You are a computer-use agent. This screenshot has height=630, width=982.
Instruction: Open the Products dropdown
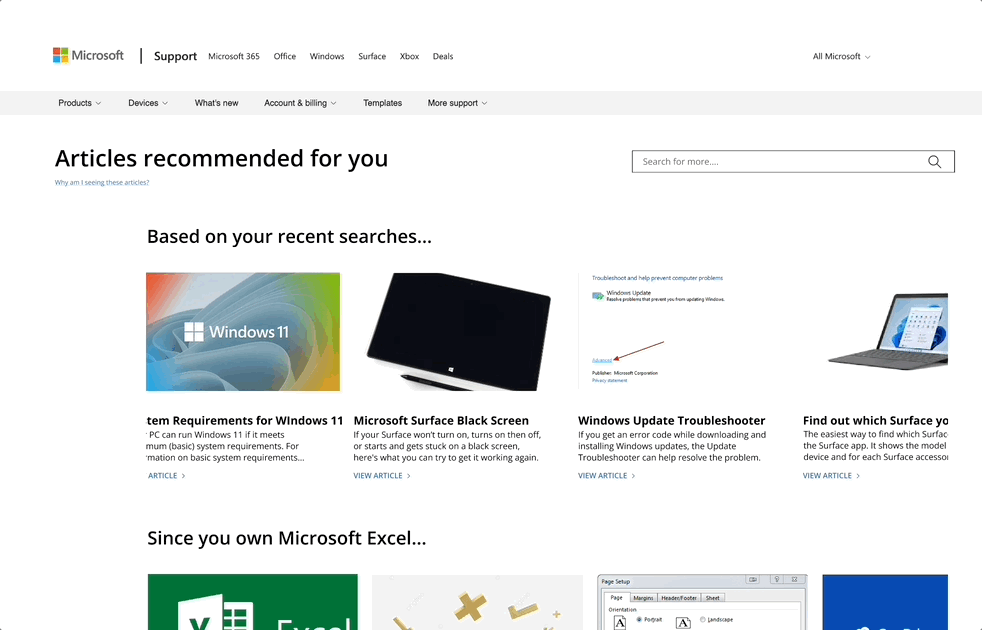[79, 102]
